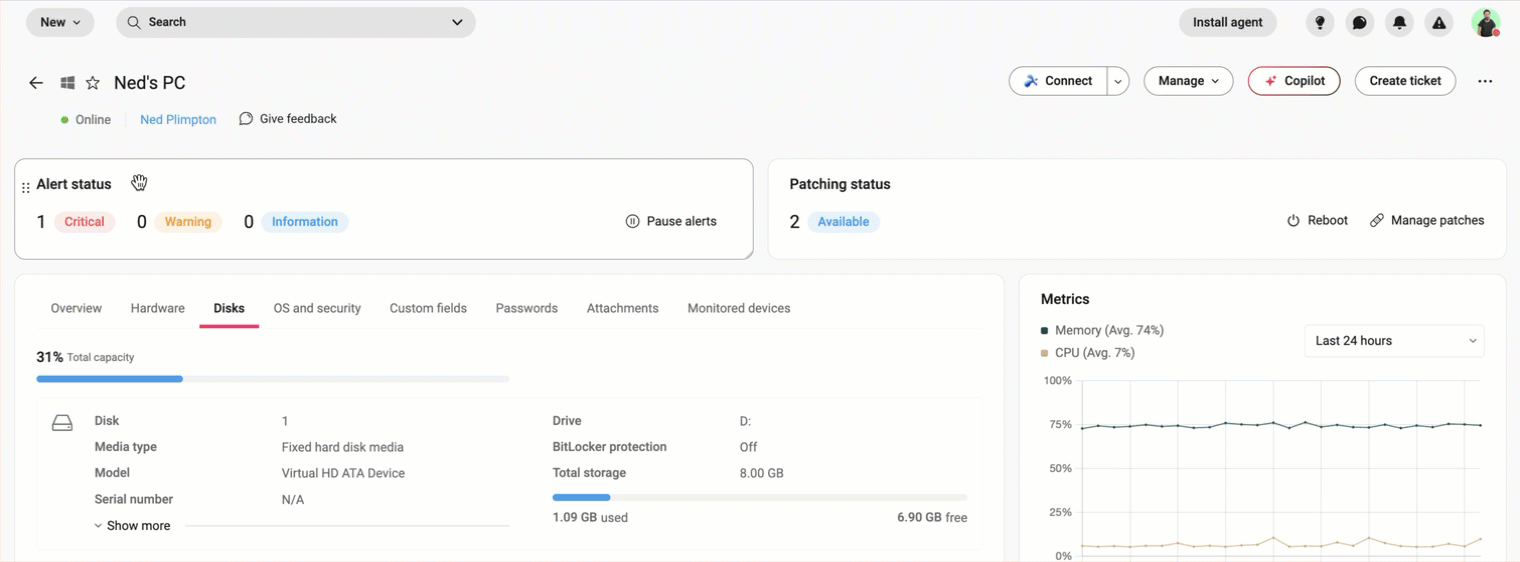The image size is (1520, 562).
Task: Click the Windows logo icon beside Ned's PC
Action: [x=67, y=83]
